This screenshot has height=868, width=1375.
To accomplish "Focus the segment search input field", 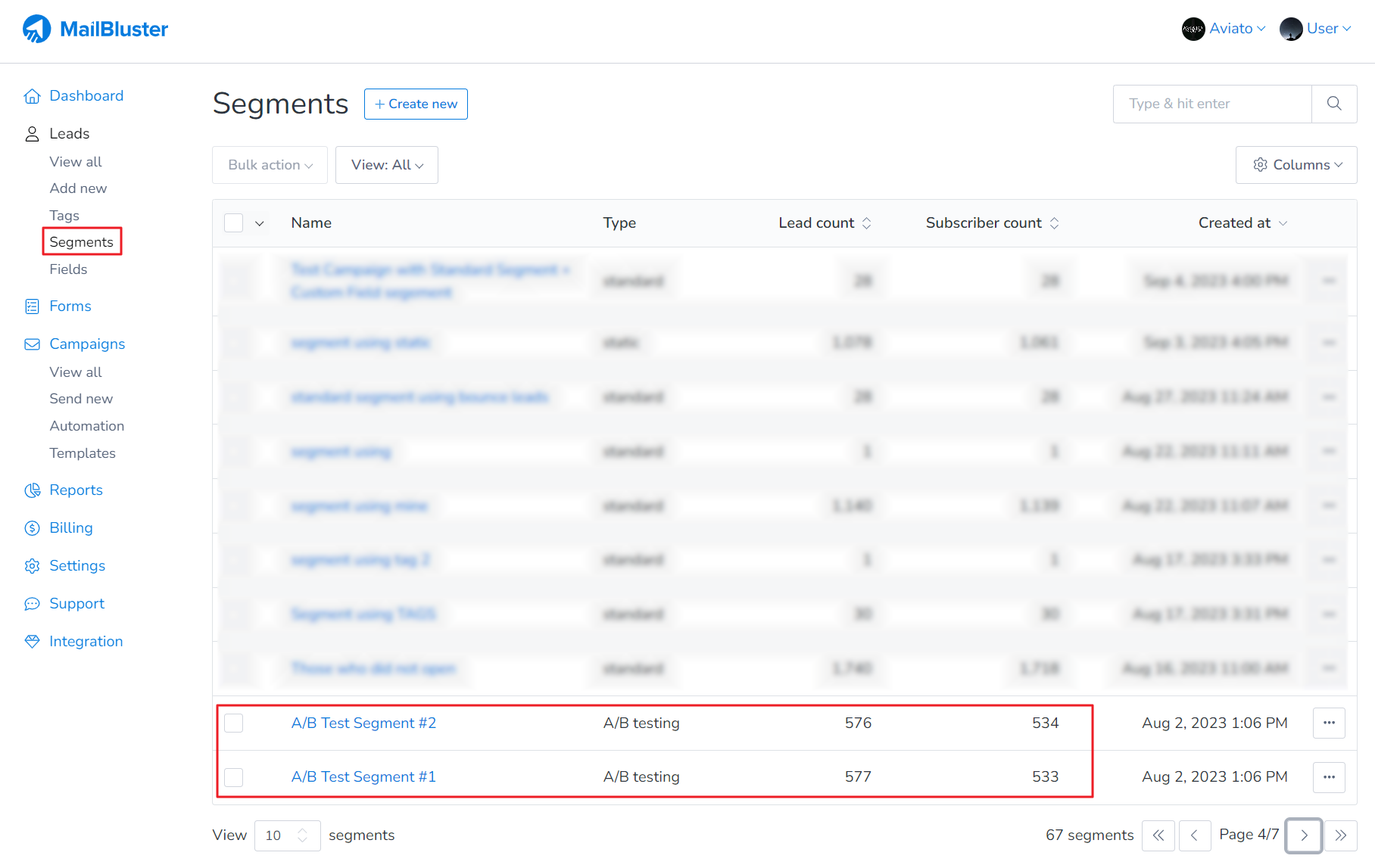I will point(1212,104).
